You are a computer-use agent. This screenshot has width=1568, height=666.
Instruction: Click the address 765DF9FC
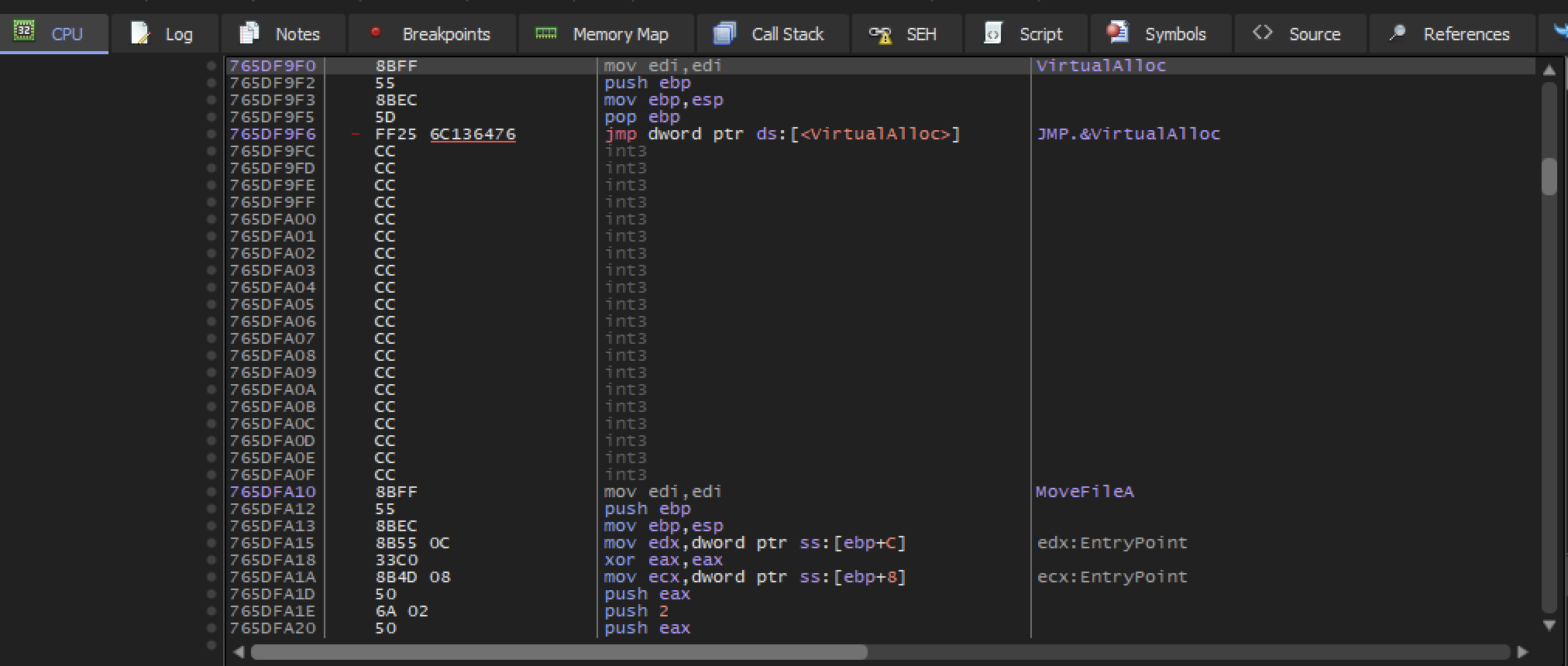(272, 151)
